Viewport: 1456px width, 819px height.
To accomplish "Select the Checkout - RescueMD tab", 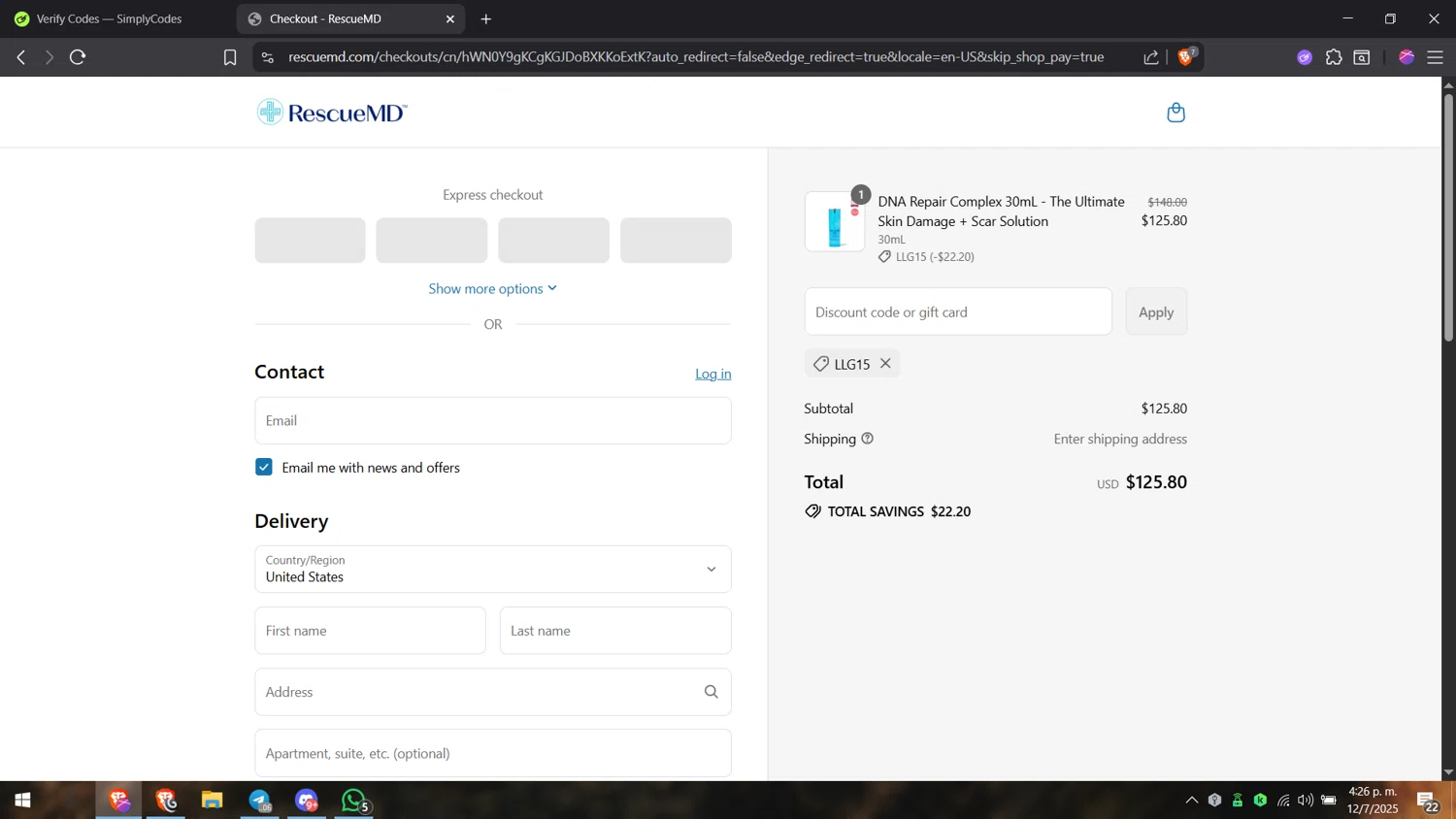I will coord(349,18).
